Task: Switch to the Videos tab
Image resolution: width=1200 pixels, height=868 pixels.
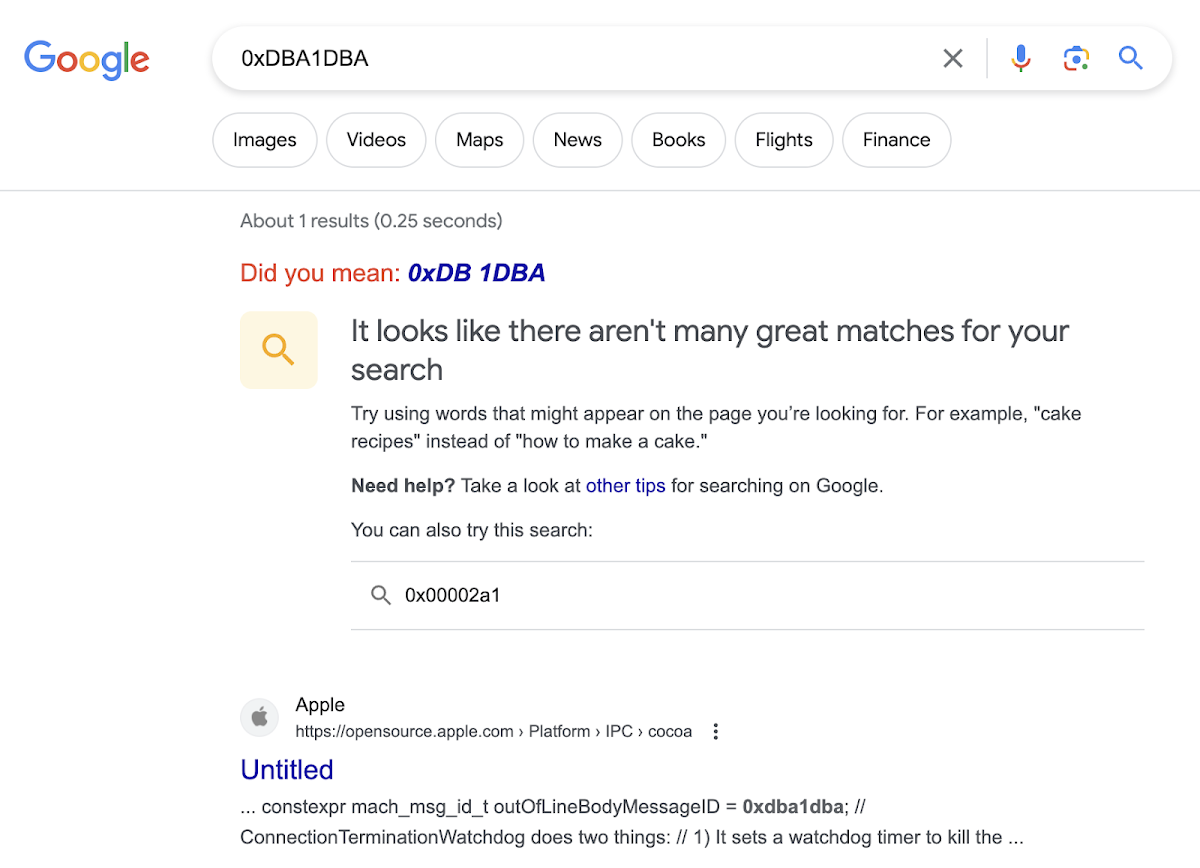Action: tap(376, 140)
